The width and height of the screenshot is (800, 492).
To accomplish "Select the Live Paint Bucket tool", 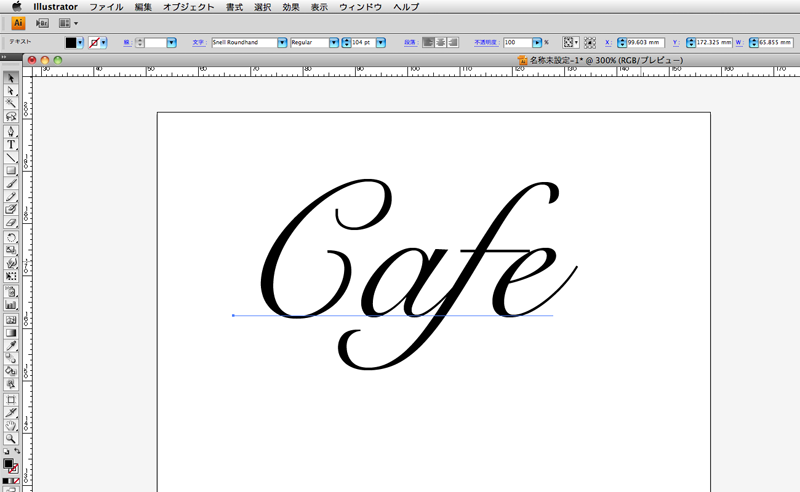I will [11, 372].
